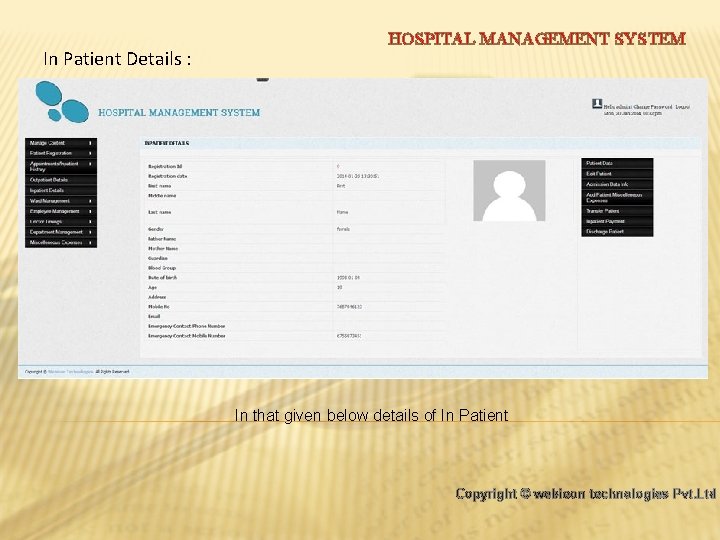
Task: Click the Blood Group label
Action: [162, 268]
